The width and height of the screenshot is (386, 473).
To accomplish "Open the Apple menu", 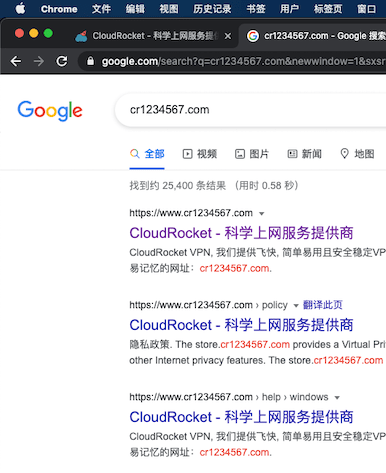I will tap(21, 8).
